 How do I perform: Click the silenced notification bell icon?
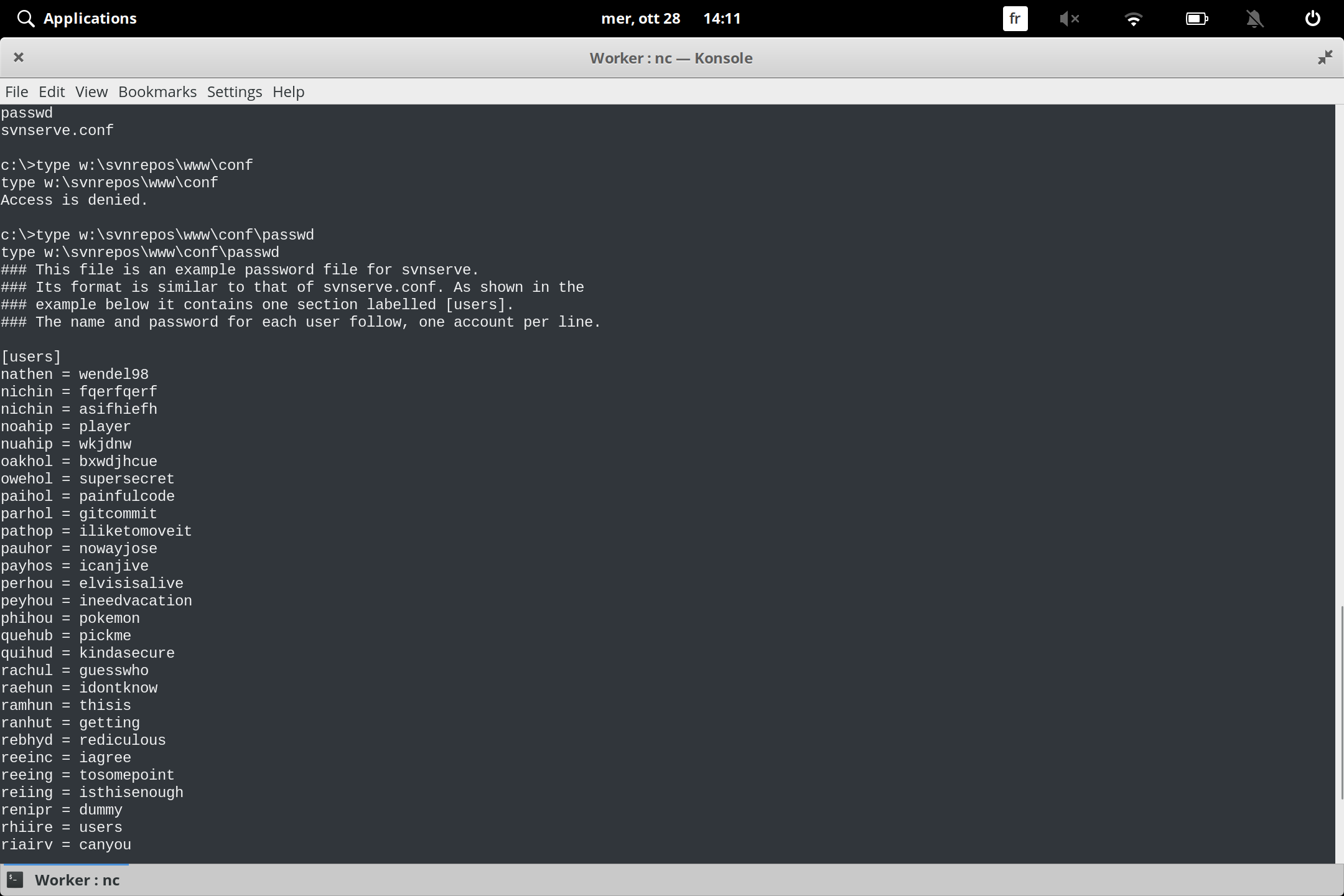[1254, 18]
